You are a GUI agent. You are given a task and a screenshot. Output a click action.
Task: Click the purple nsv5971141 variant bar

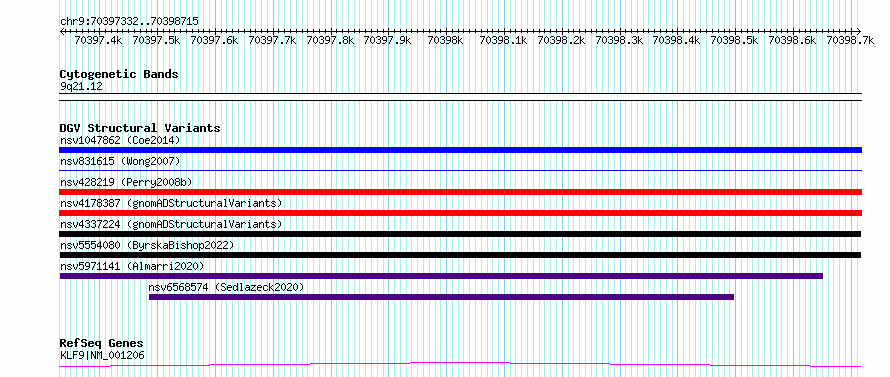tap(441, 276)
